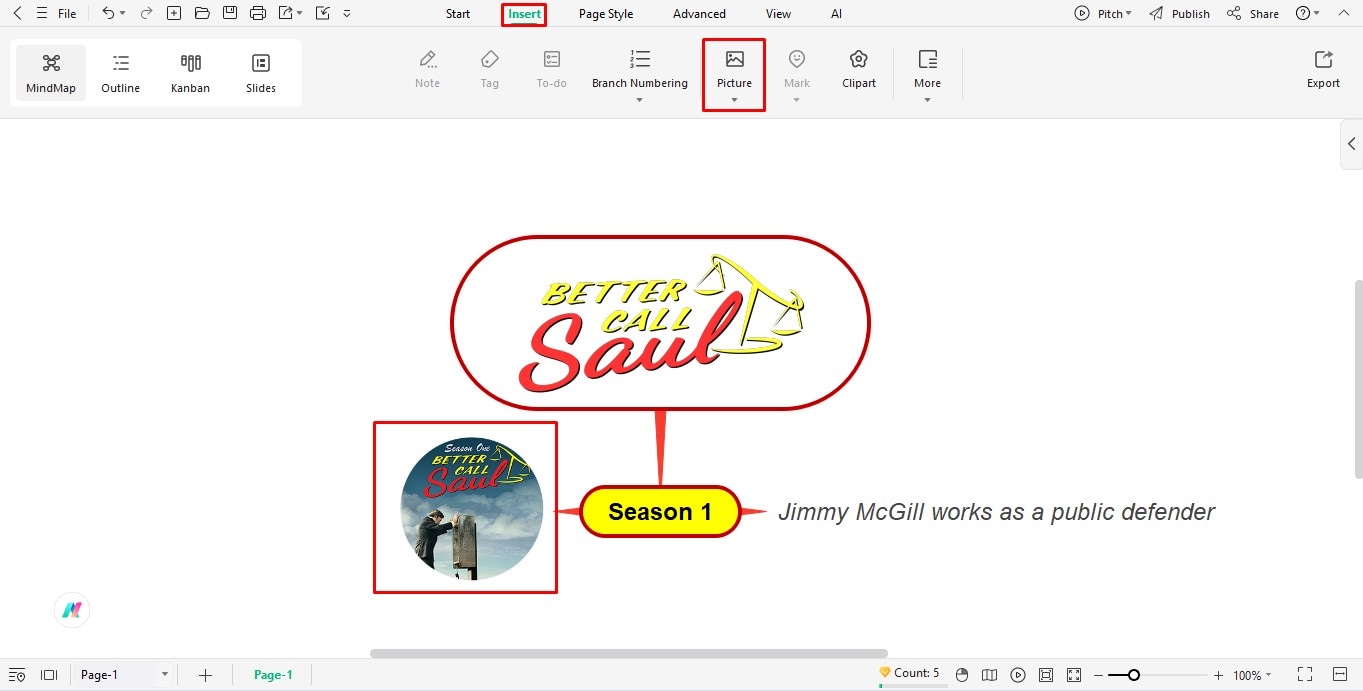Create a new document with the plus-box icon
The image size is (1363, 691).
point(174,13)
